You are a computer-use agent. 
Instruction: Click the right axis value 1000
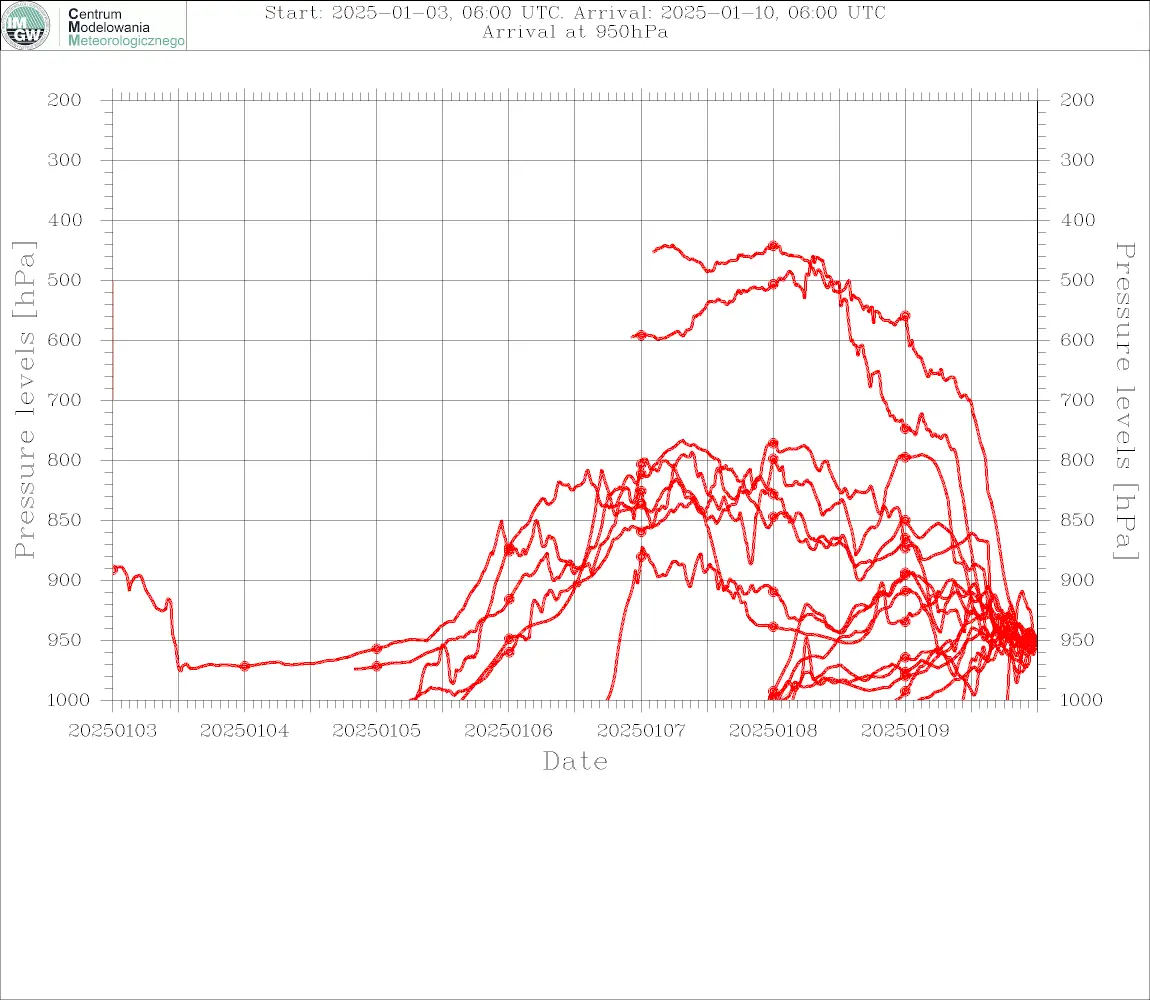point(1080,701)
